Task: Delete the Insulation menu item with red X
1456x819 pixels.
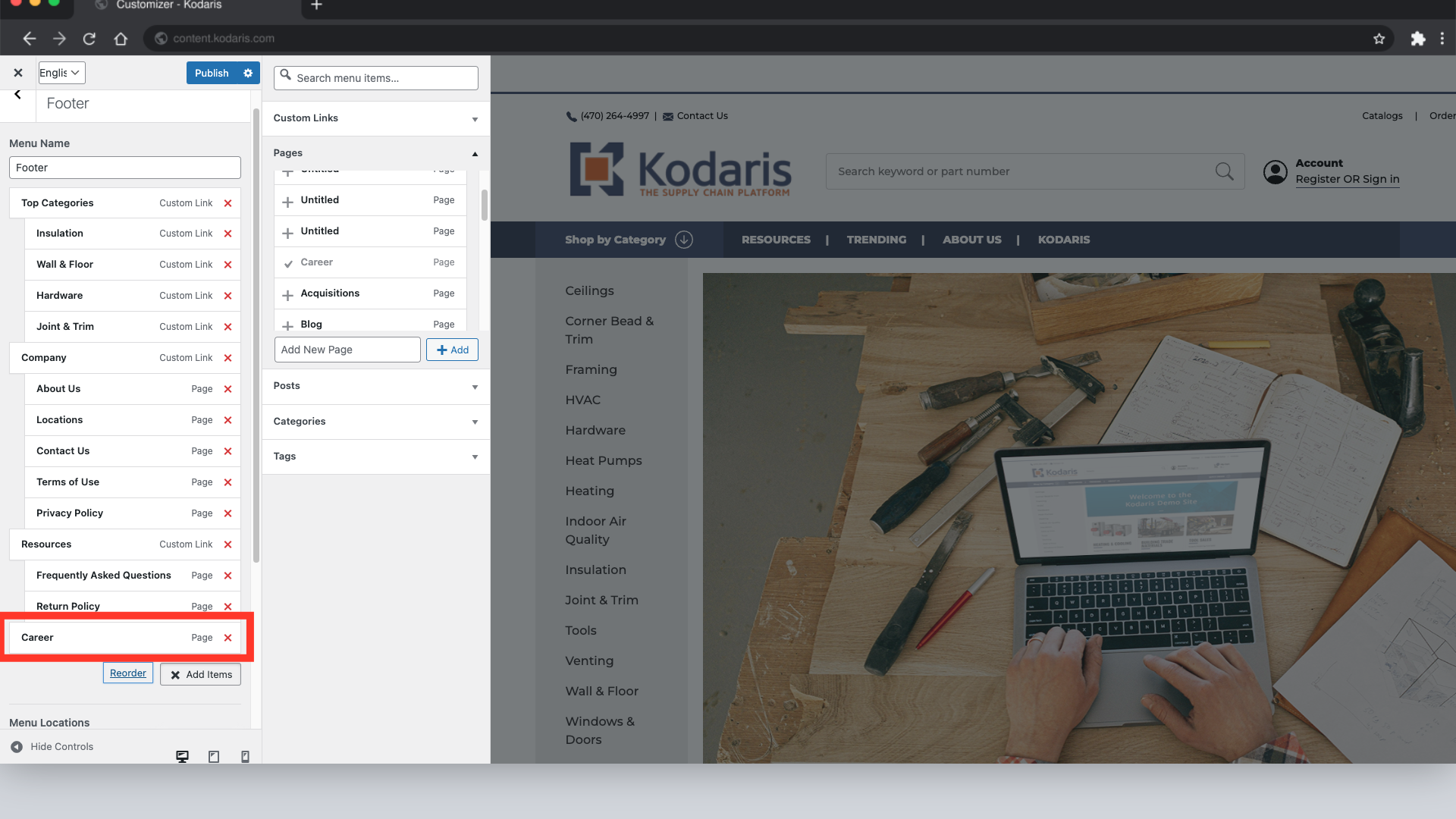Action: (x=227, y=234)
